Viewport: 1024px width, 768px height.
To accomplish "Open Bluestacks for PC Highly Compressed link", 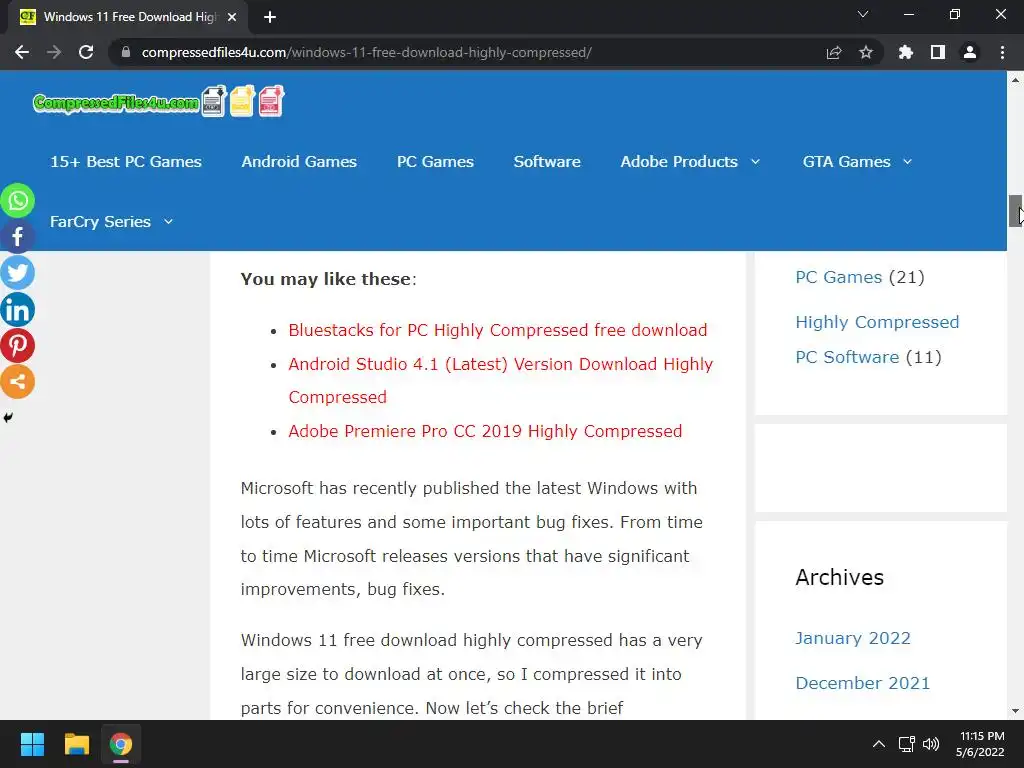I will [498, 330].
